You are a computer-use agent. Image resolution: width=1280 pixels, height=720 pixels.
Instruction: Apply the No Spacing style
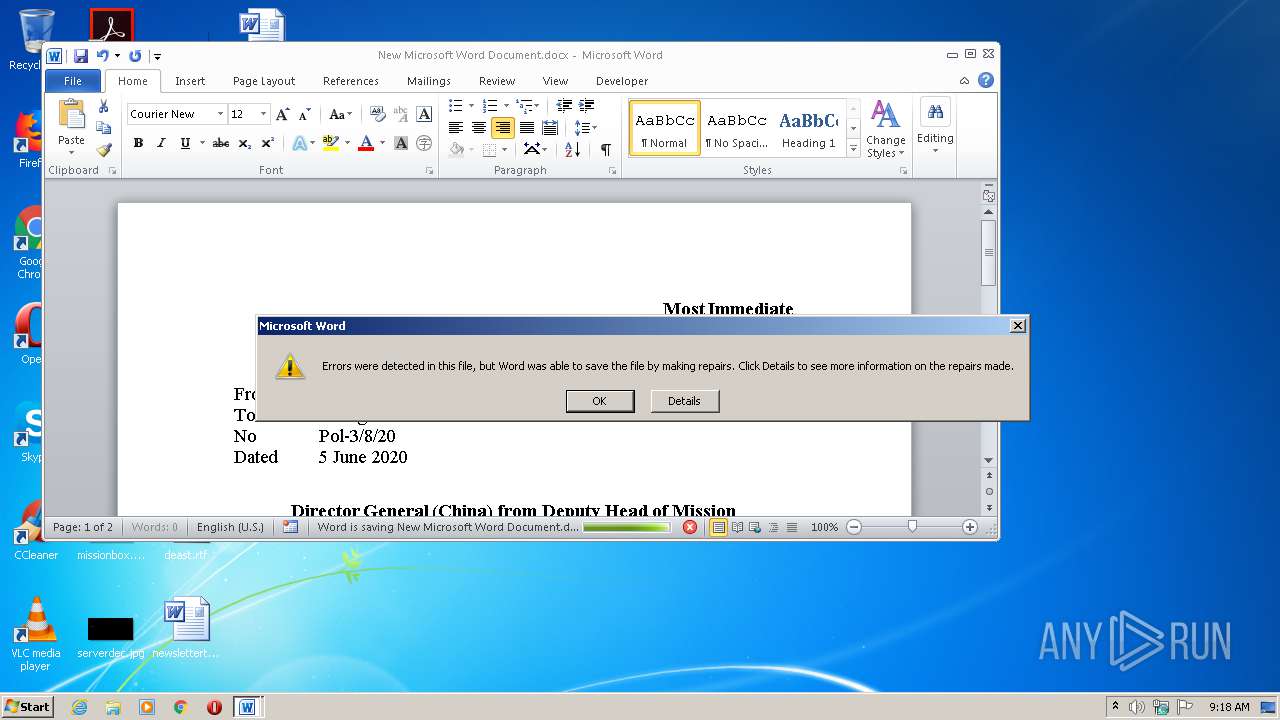(737, 128)
